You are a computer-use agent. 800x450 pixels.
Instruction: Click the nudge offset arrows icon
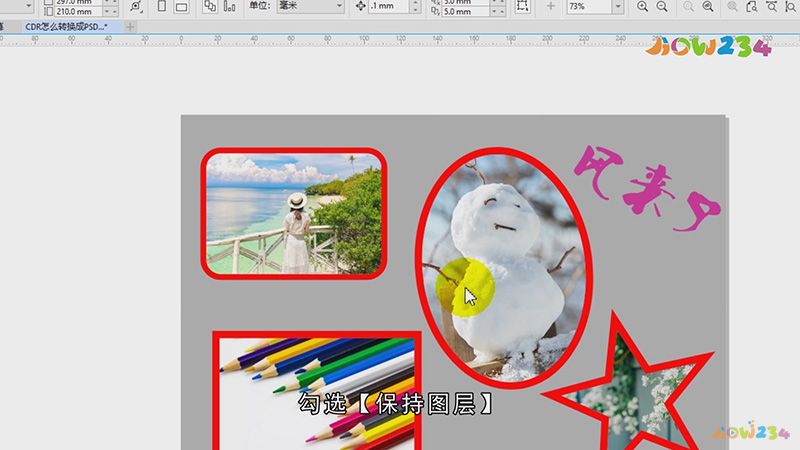[x=360, y=6]
